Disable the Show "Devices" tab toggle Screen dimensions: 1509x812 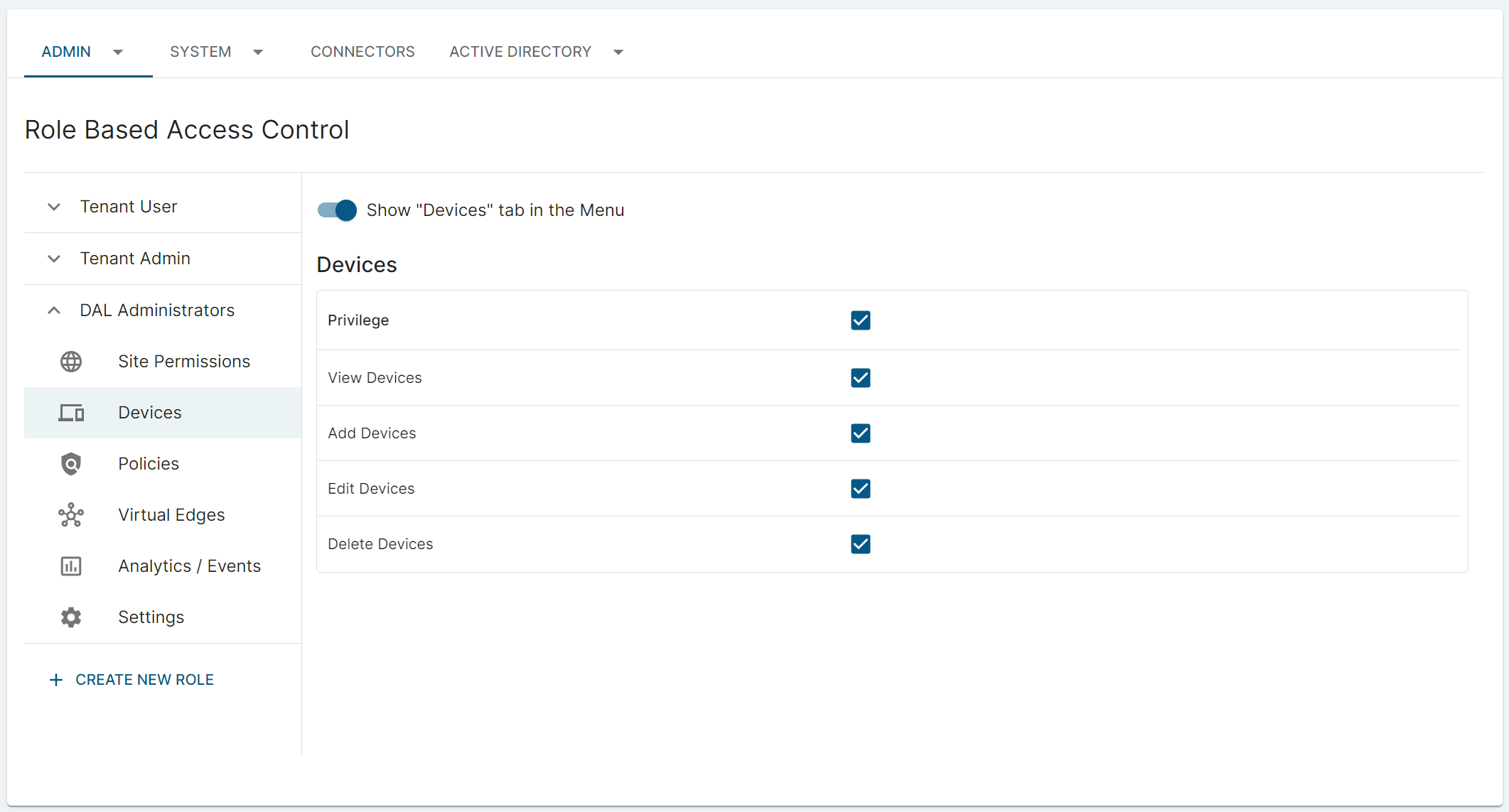(x=337, y=210)
